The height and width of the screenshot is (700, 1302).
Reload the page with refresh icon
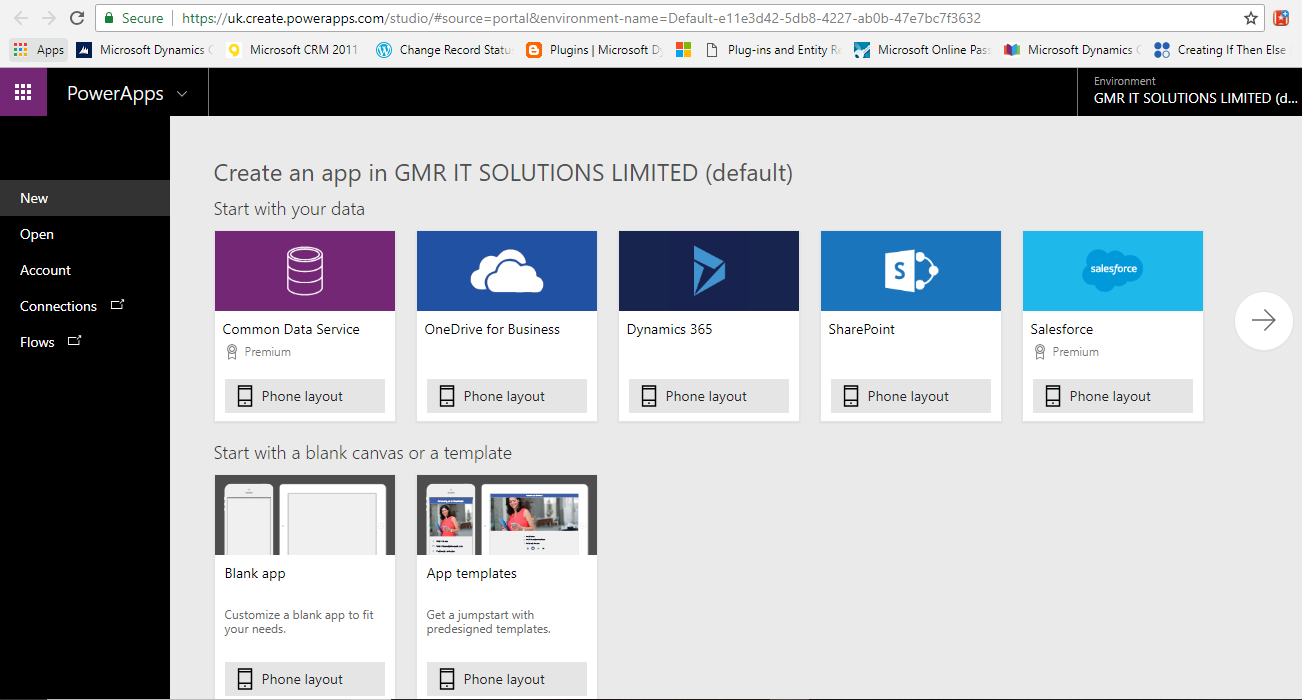[x=77, y=18]
